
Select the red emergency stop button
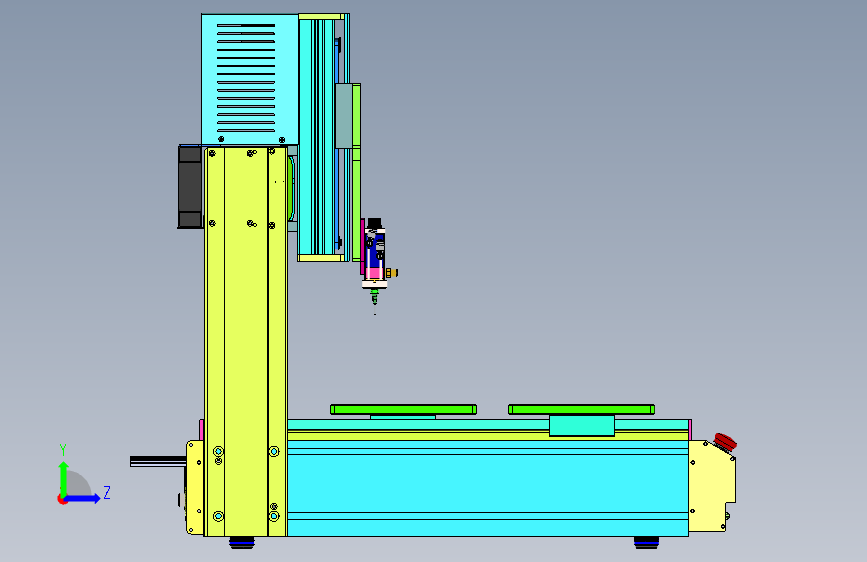click(x=724, y=443)
